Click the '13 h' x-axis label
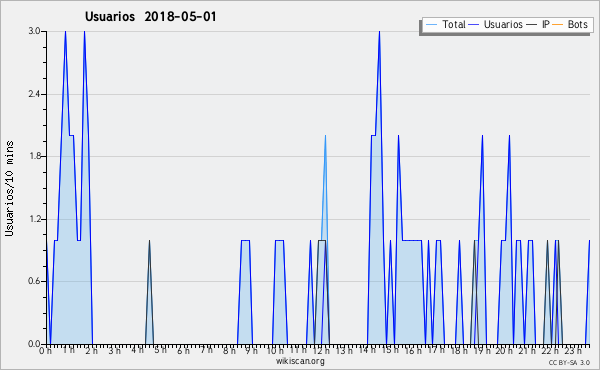 pos(344,351)
